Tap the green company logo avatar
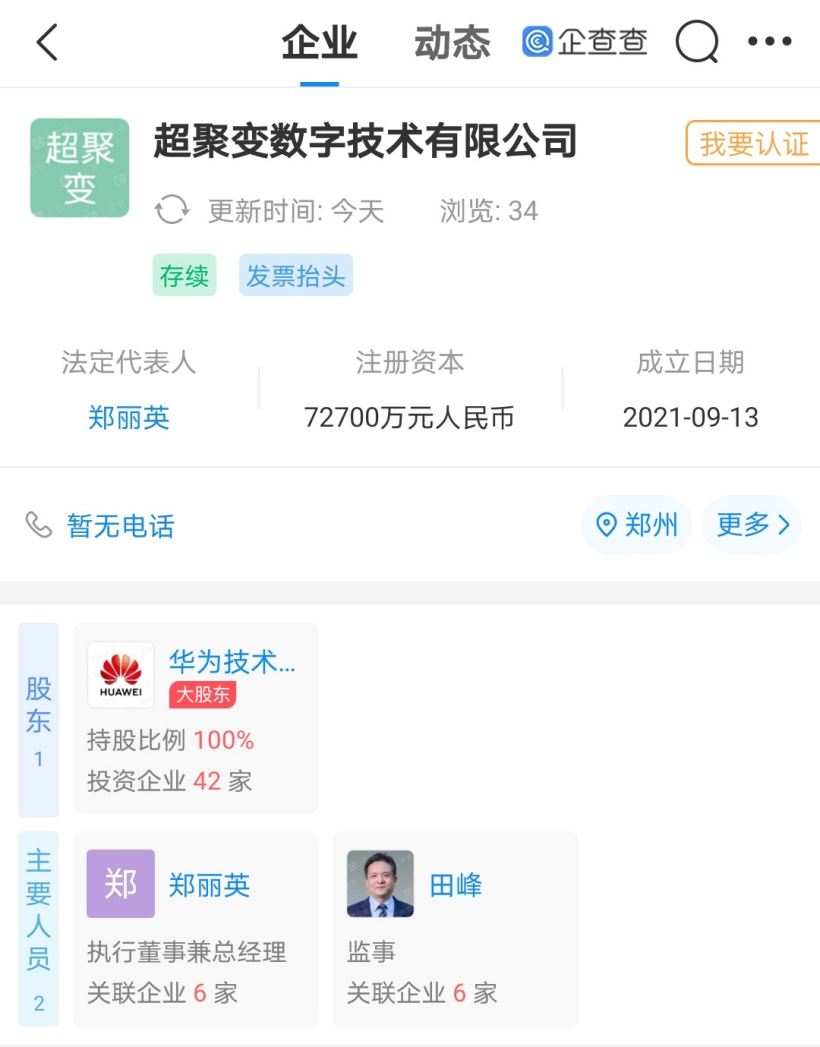The image size is (820, 1047). [80, 168]
